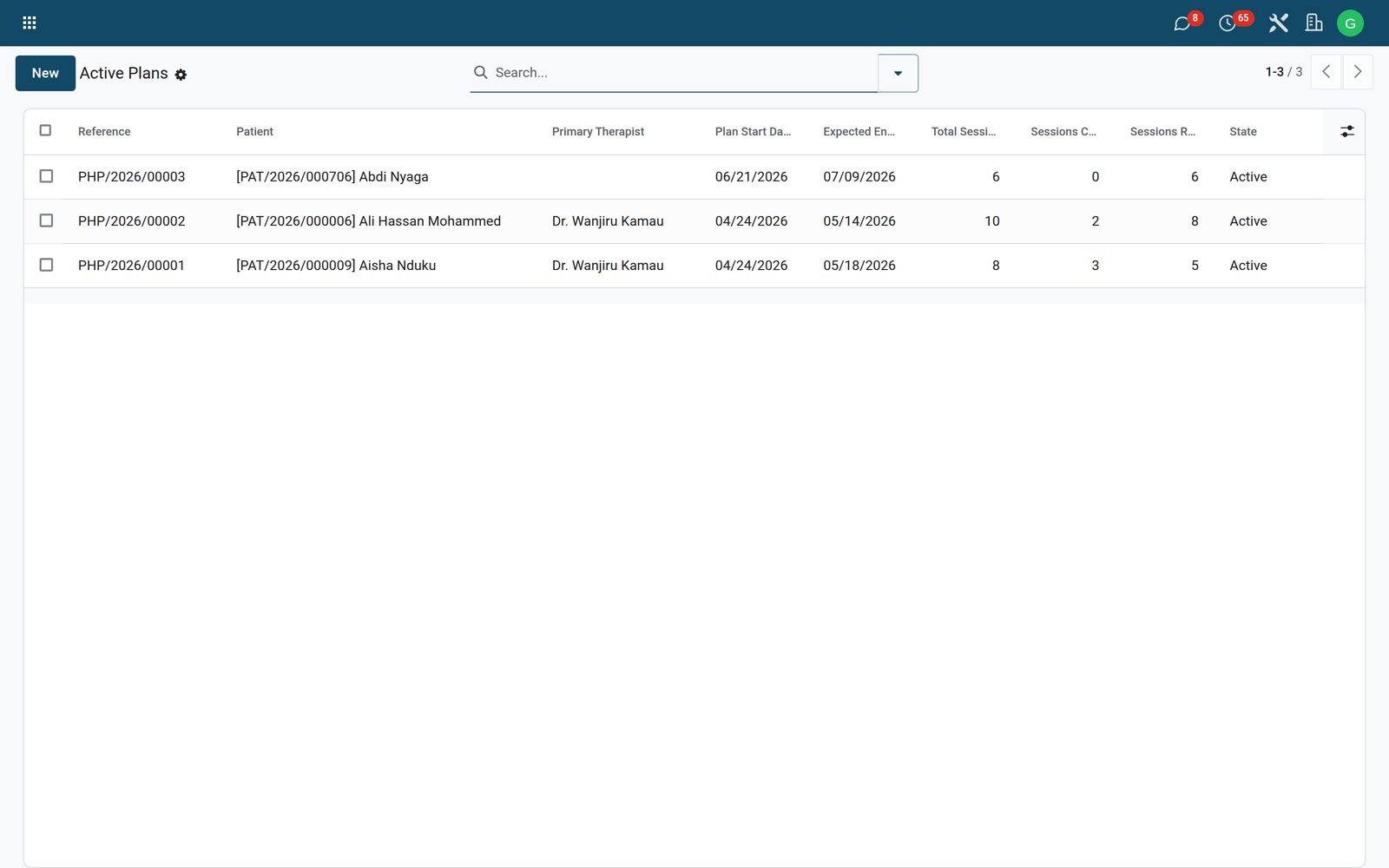Go to previous page arrow
The image size is (1389, 868).
1326,72
